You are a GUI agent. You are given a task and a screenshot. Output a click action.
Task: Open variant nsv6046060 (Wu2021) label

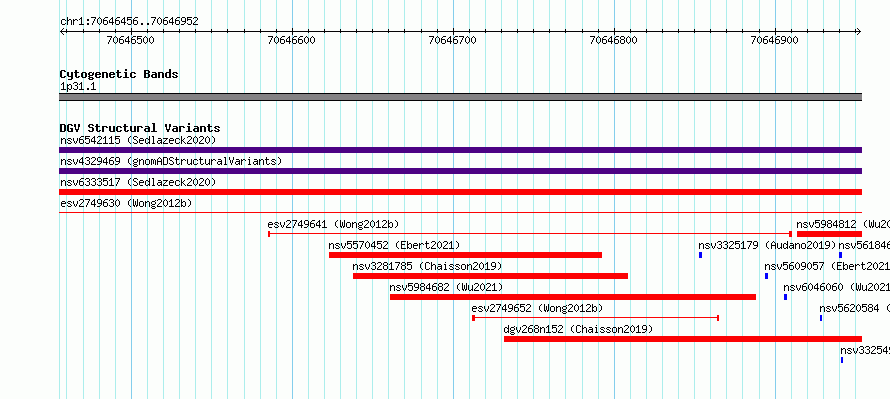pos(836,287)
